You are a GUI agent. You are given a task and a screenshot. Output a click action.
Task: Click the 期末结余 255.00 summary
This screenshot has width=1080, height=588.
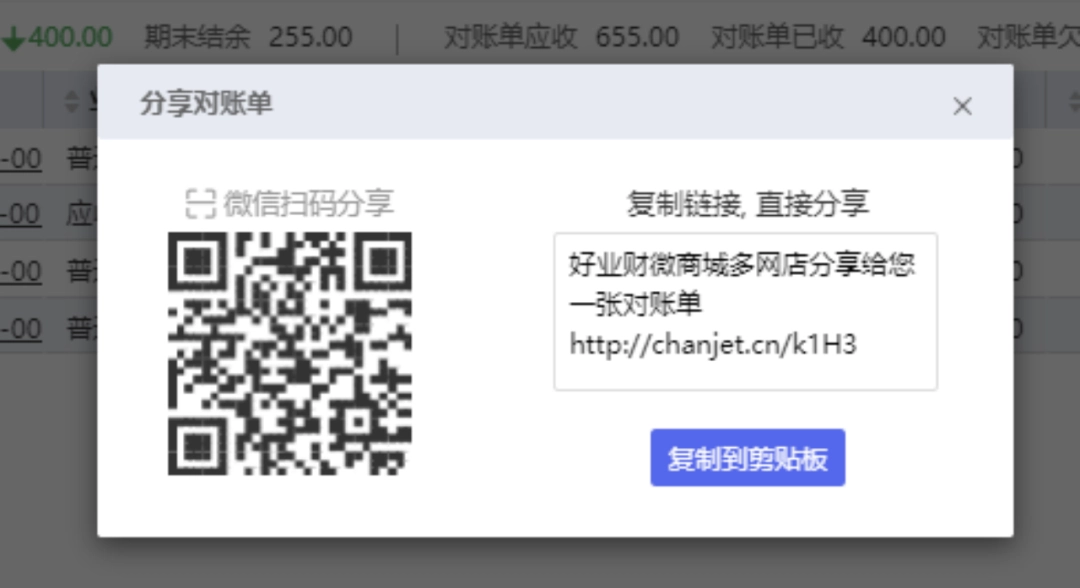pyautogui.click(x=248, y=37)
